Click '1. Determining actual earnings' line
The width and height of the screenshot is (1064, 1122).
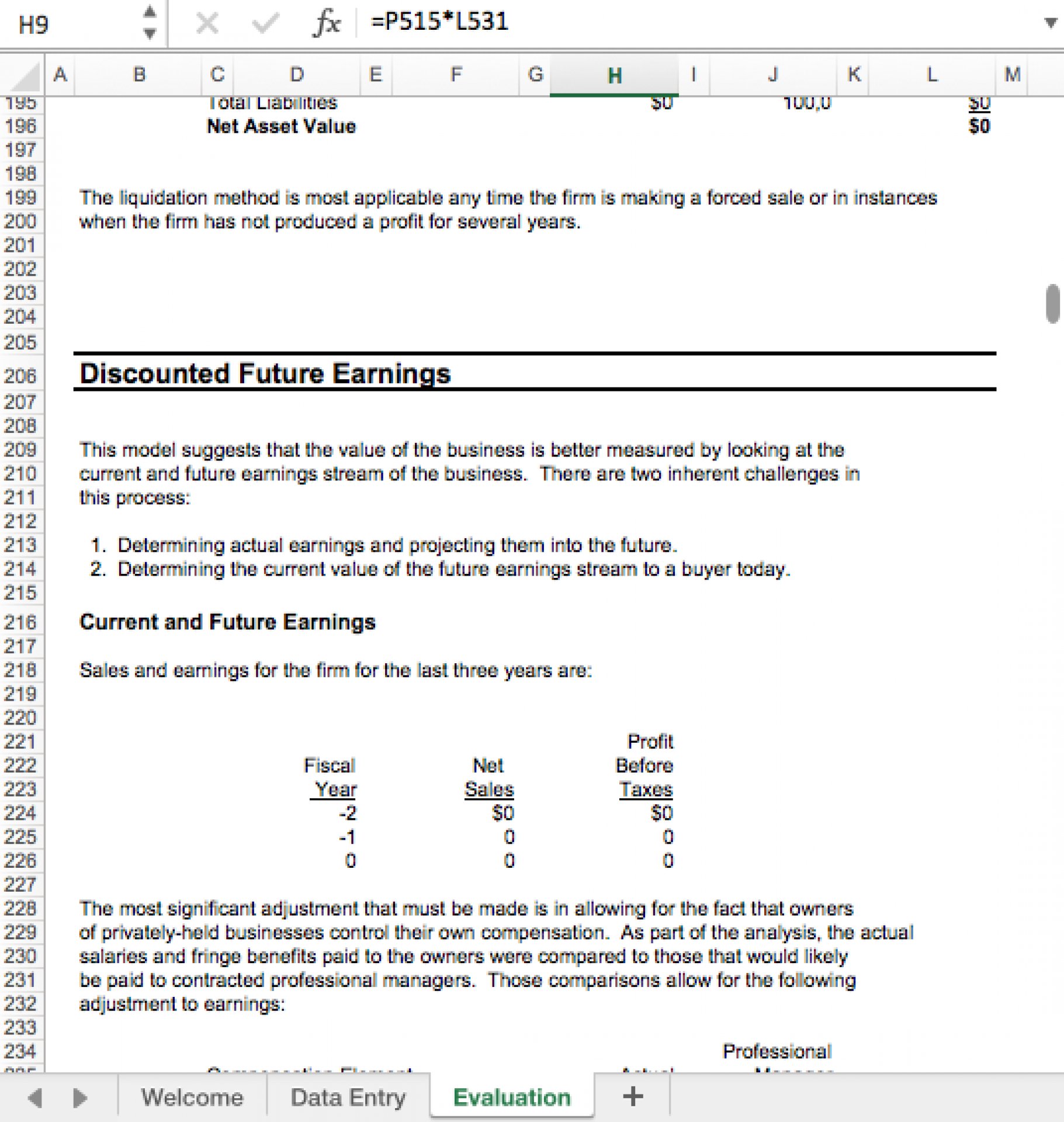pyautogui.click(x=383, y=545)
